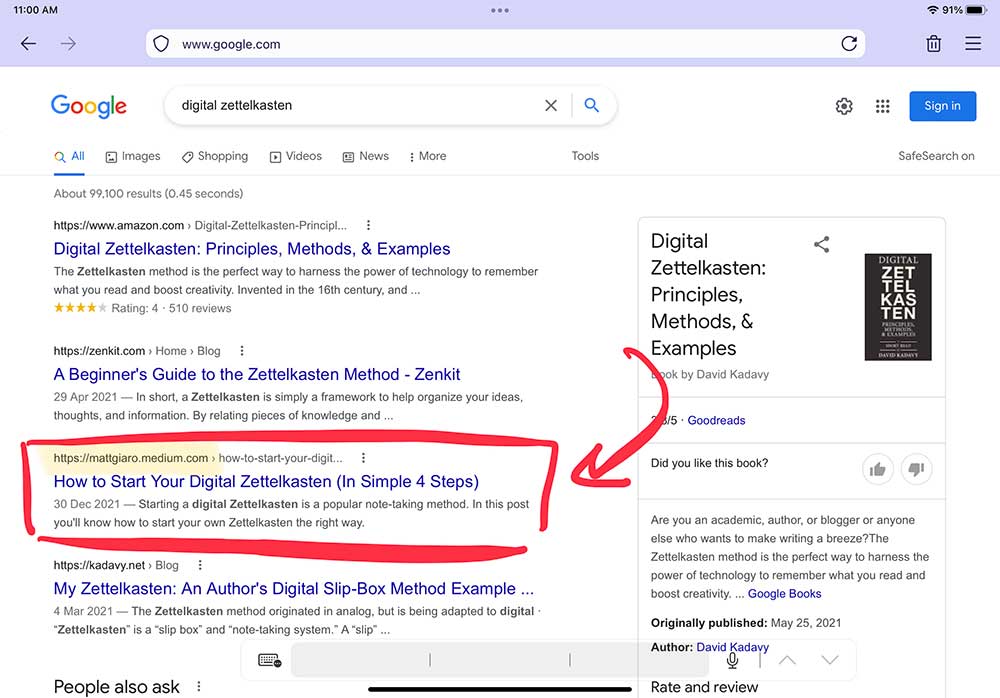Open My Zettelkasten Author's Slip-Box result
The height and width of the screenshot is (698, 1000).
tap(294, 589)
